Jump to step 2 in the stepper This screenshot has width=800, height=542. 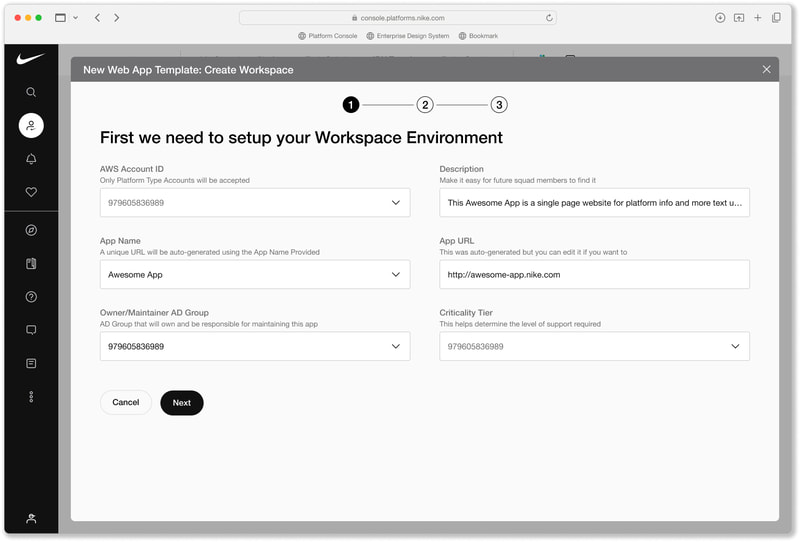click(x=425, y=105)
